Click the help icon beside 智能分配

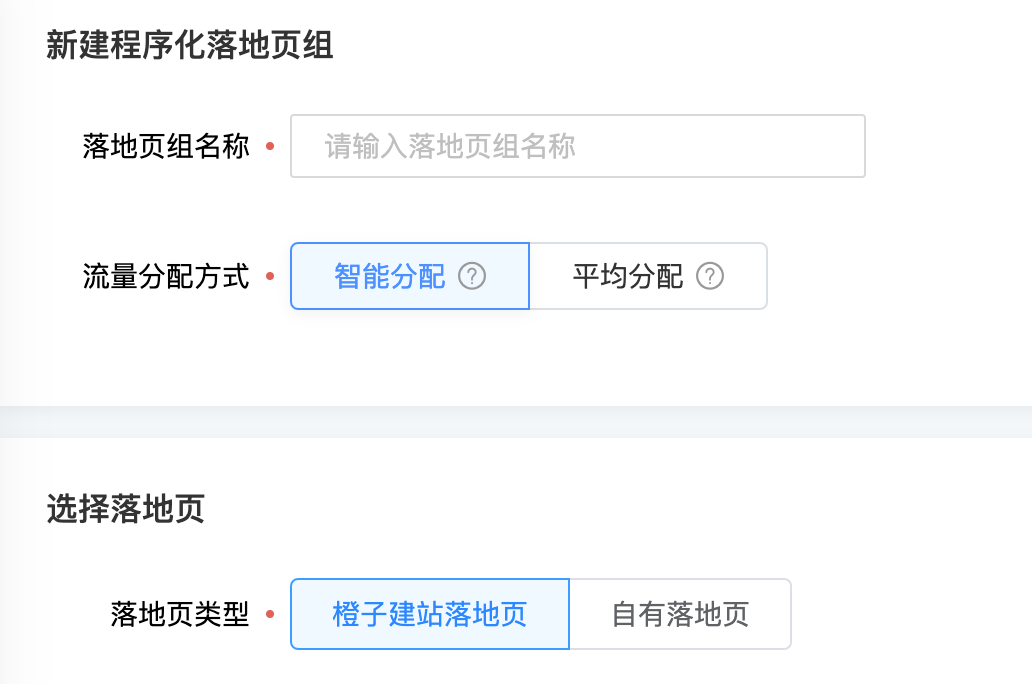click(x=472, y=276)
